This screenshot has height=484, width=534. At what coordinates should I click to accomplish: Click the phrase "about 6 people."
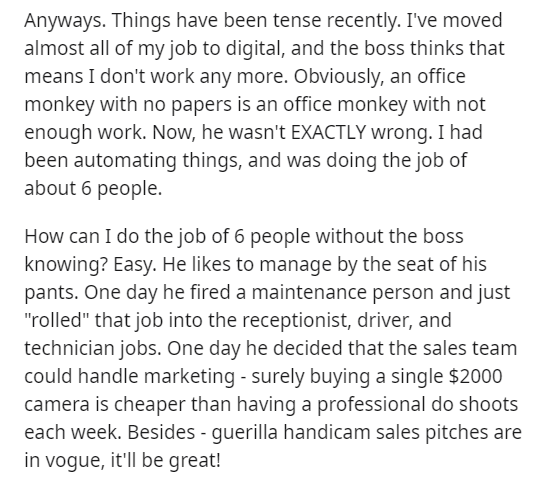pos(93,189)
